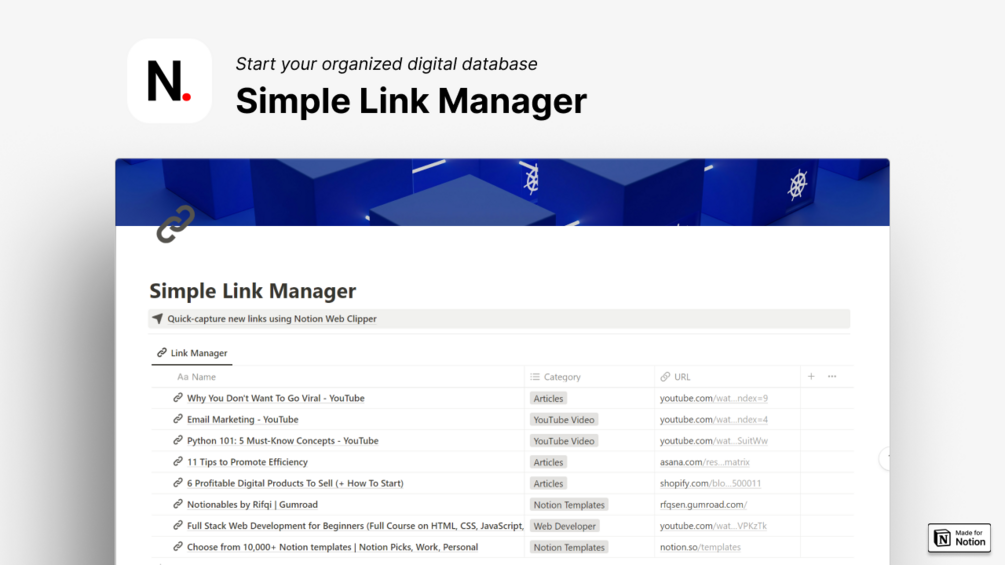
Task: Click the chain link page icon
Action: (x=175, y=224)
